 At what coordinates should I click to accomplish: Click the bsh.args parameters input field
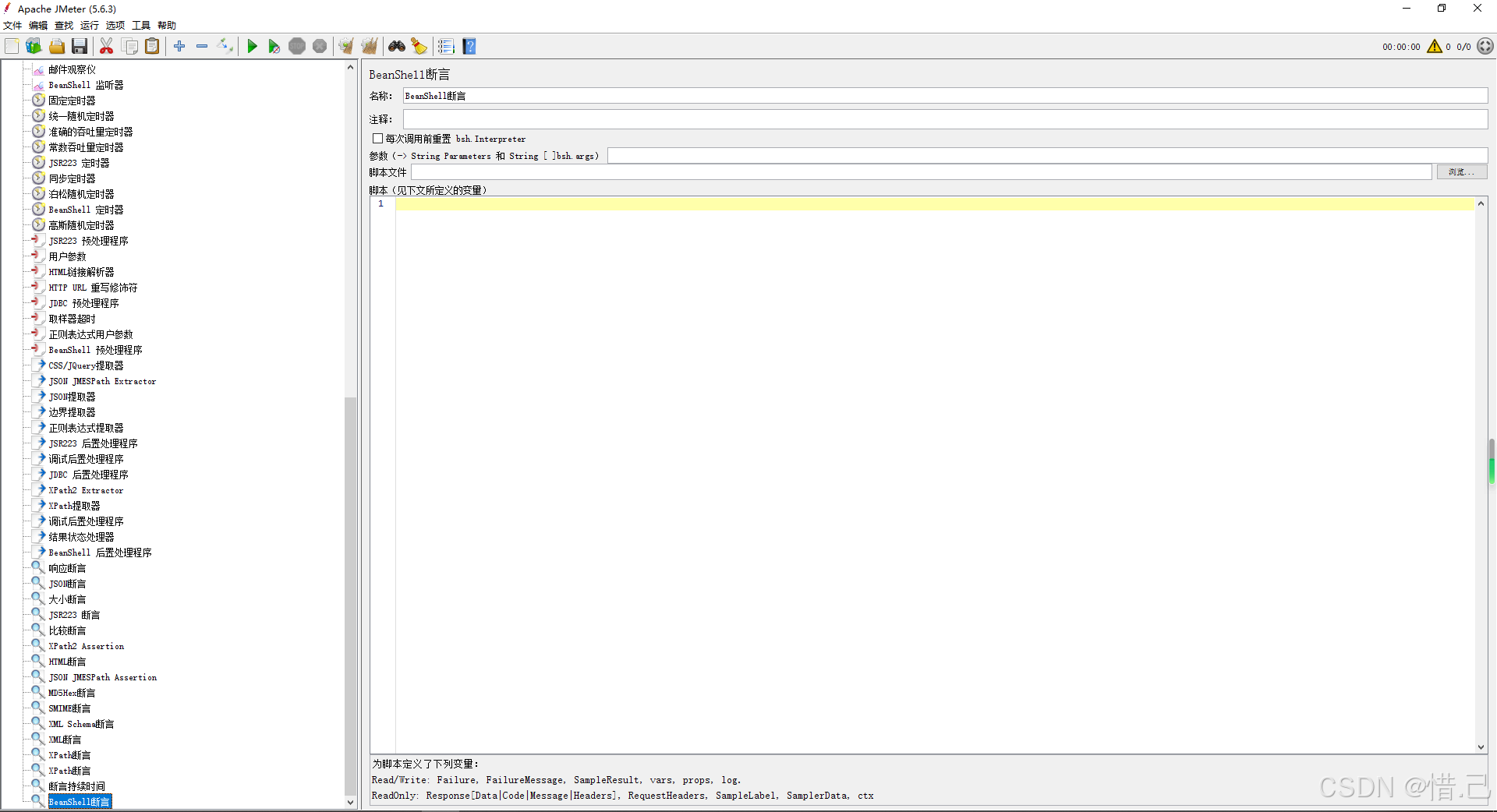pos(1047,156)
